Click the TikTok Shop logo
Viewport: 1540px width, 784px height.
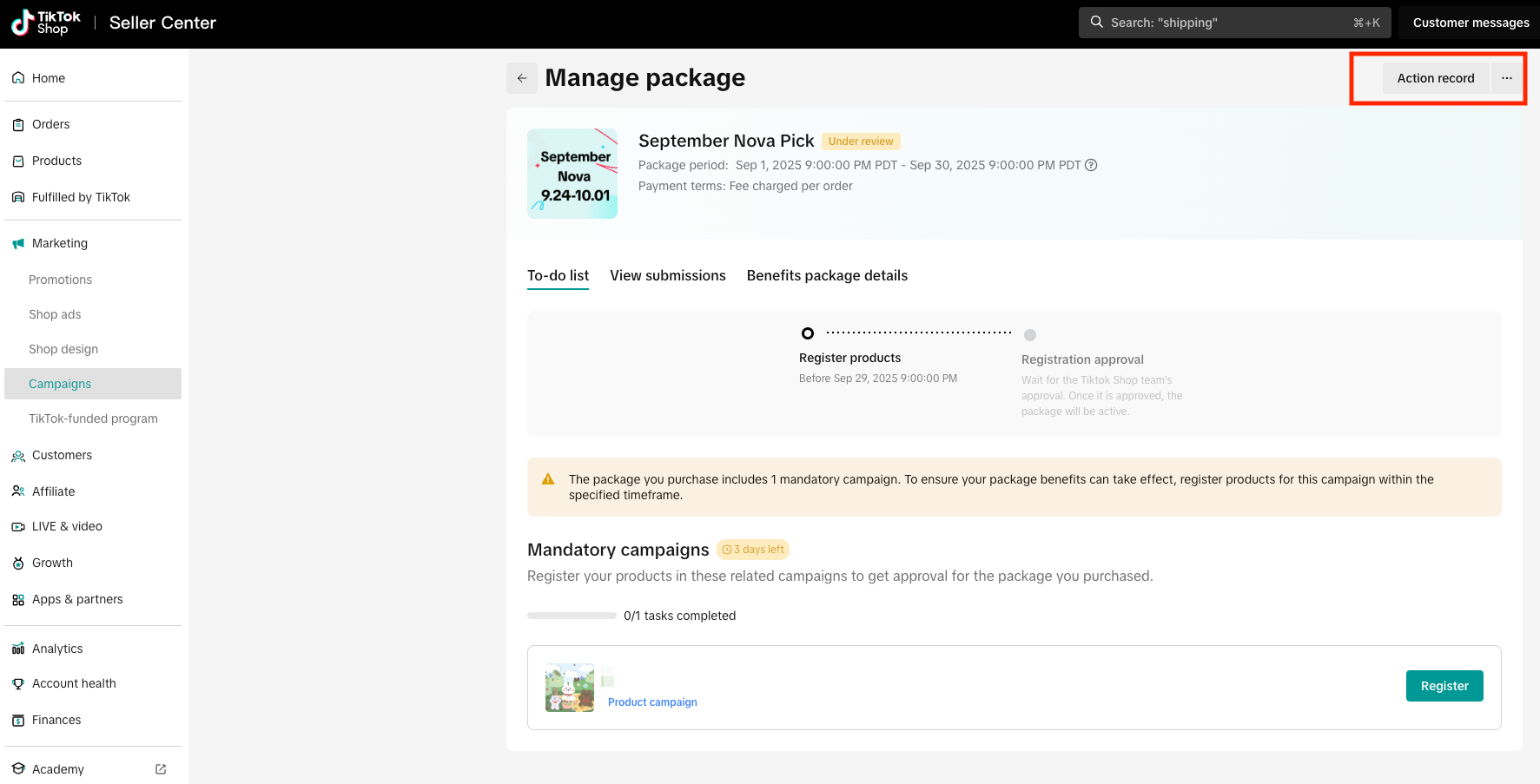click(x=46, y=23)
